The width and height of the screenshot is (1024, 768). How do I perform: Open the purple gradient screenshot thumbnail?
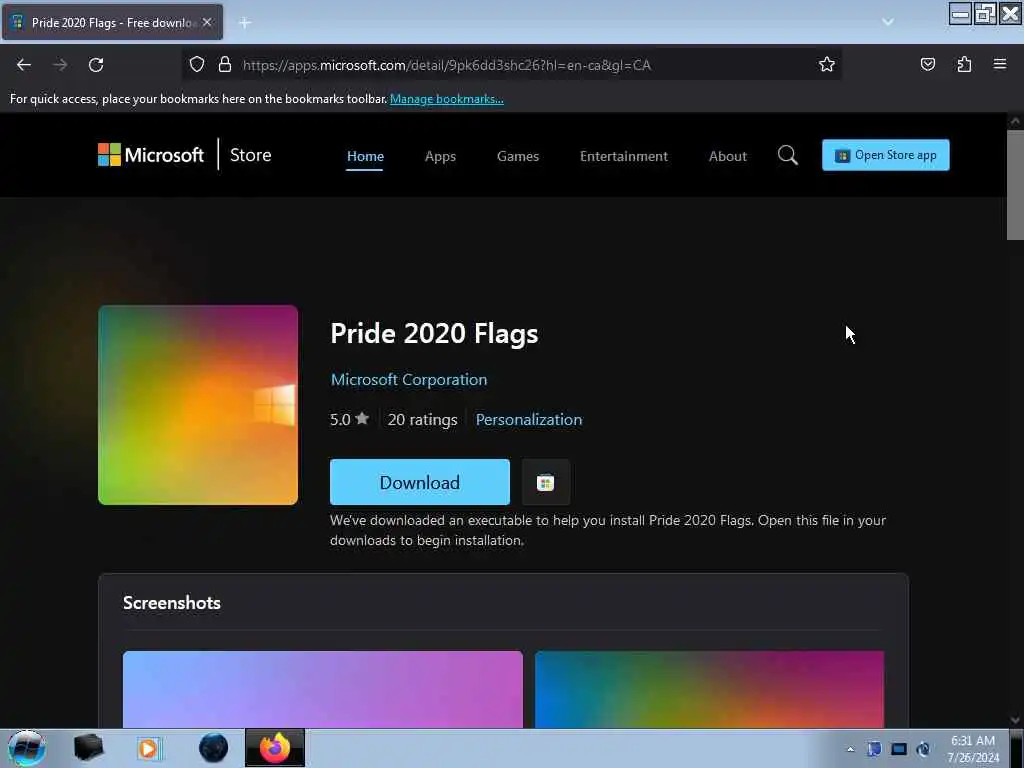(323, 689)
